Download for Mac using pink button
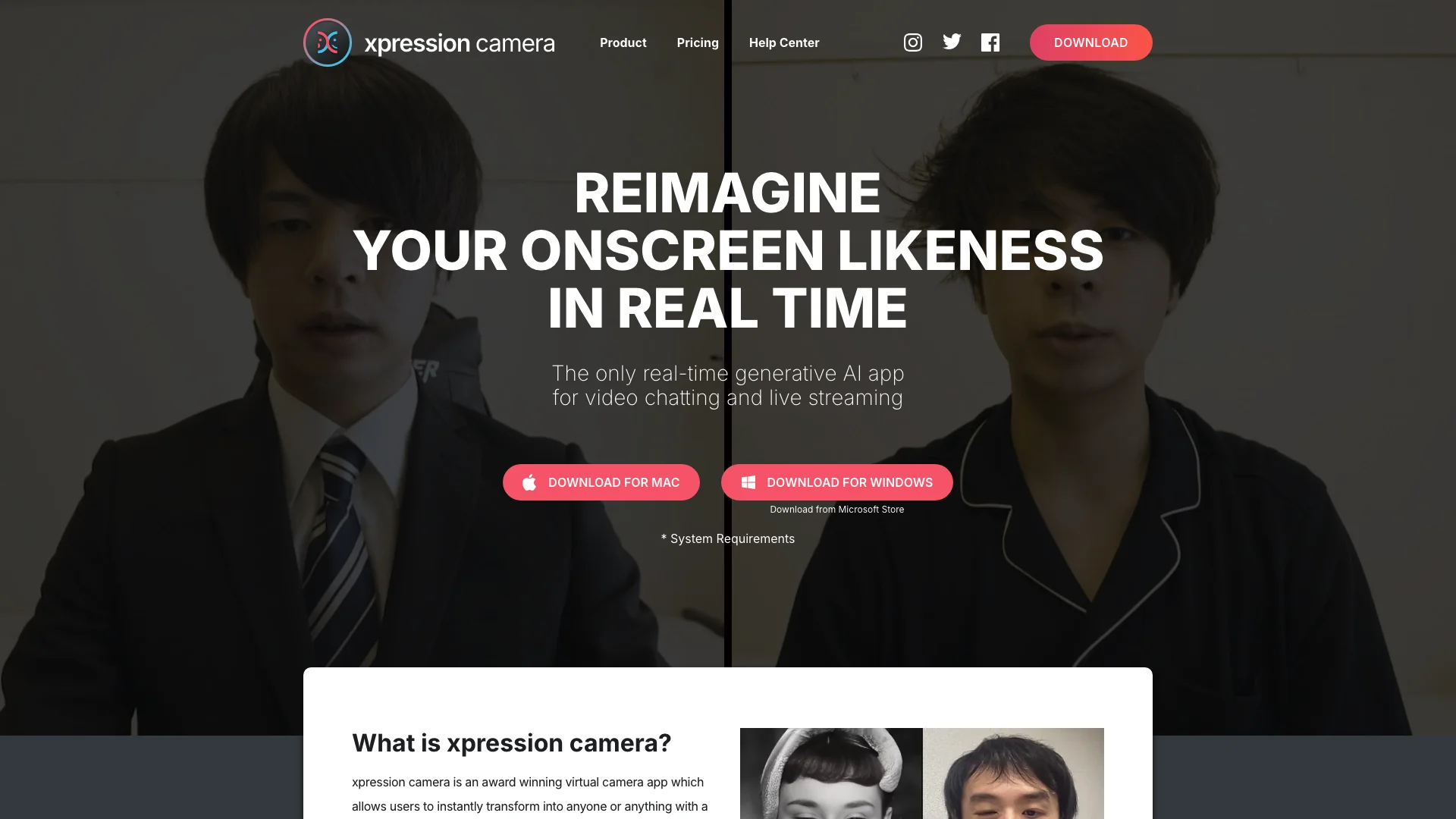1456x819 pixels. pyautogui.click(x=600, y=482)
